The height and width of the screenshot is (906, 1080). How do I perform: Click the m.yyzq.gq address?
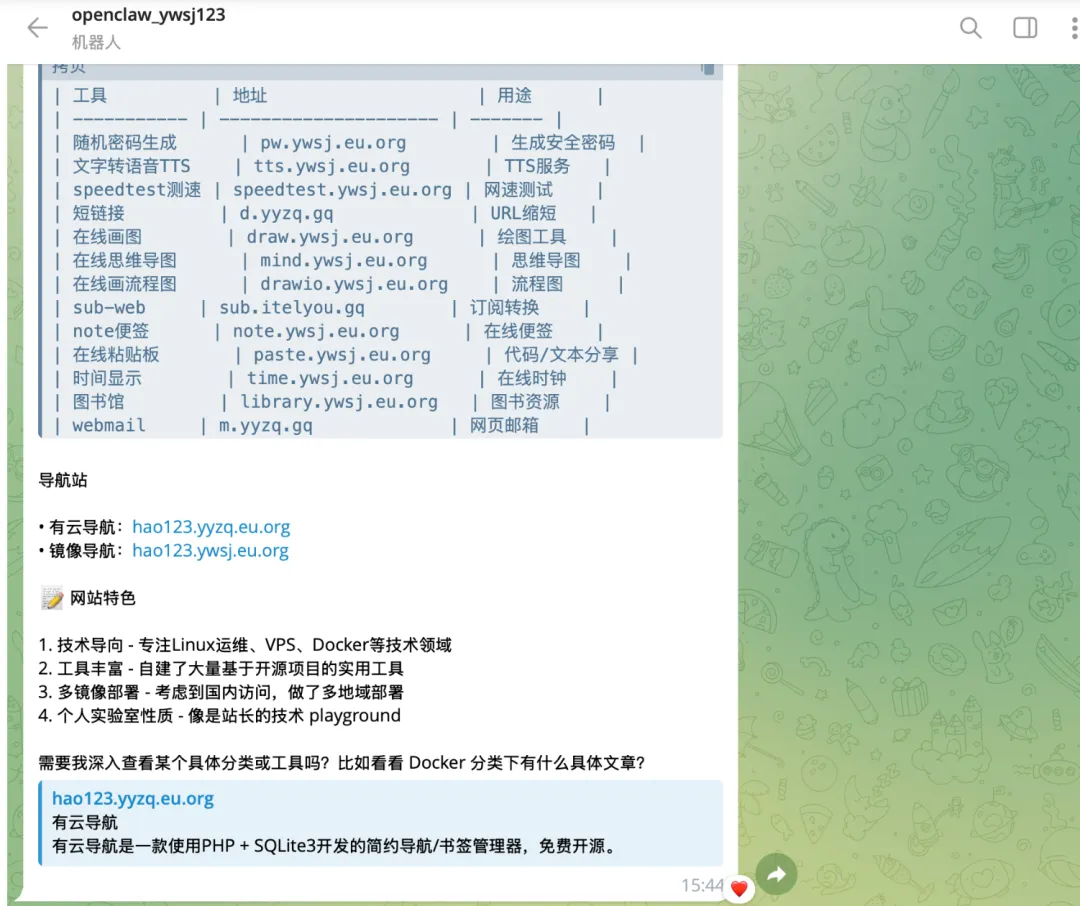click(x=265, y=425)
